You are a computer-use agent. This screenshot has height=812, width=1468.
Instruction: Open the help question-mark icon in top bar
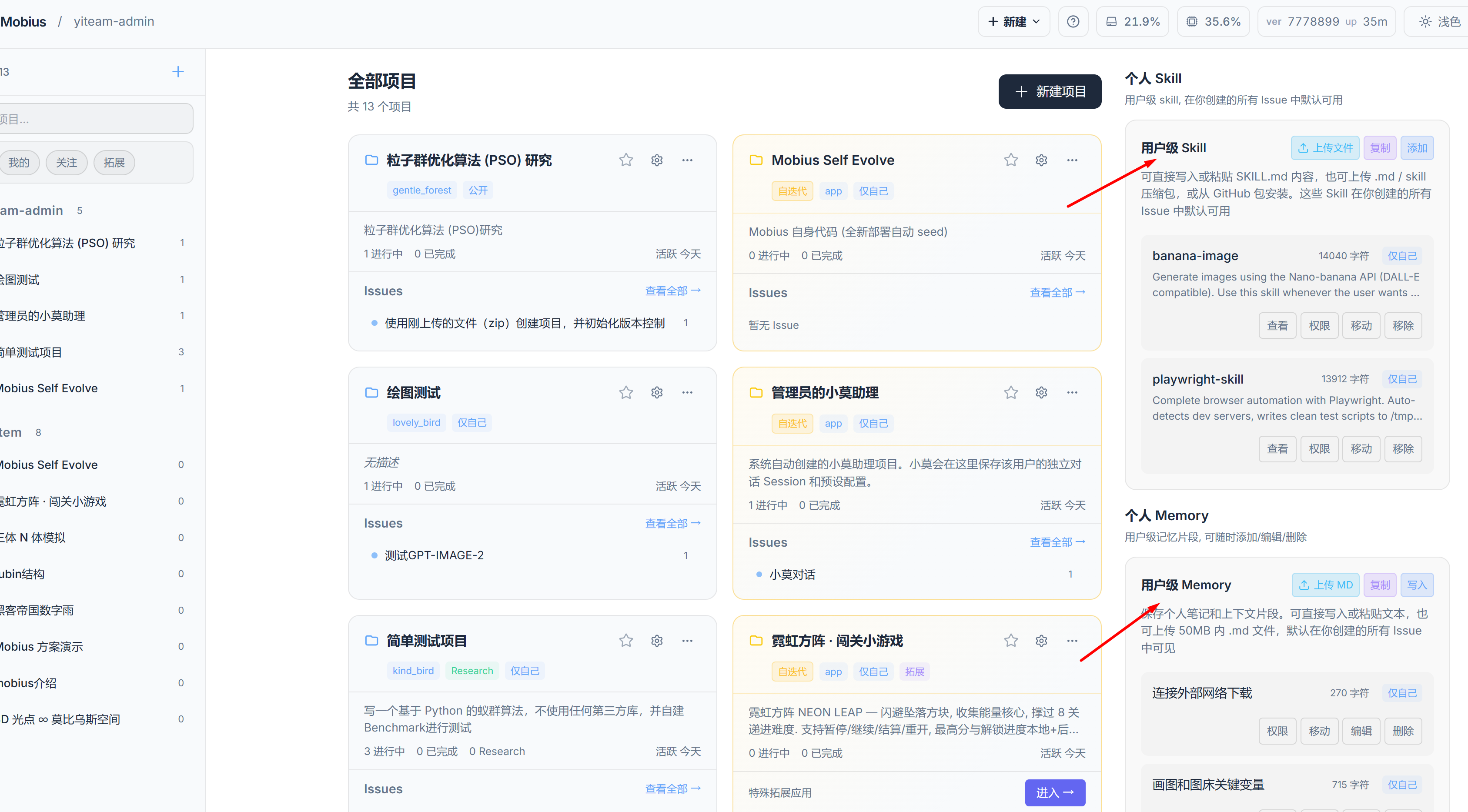coord(1073,22)
